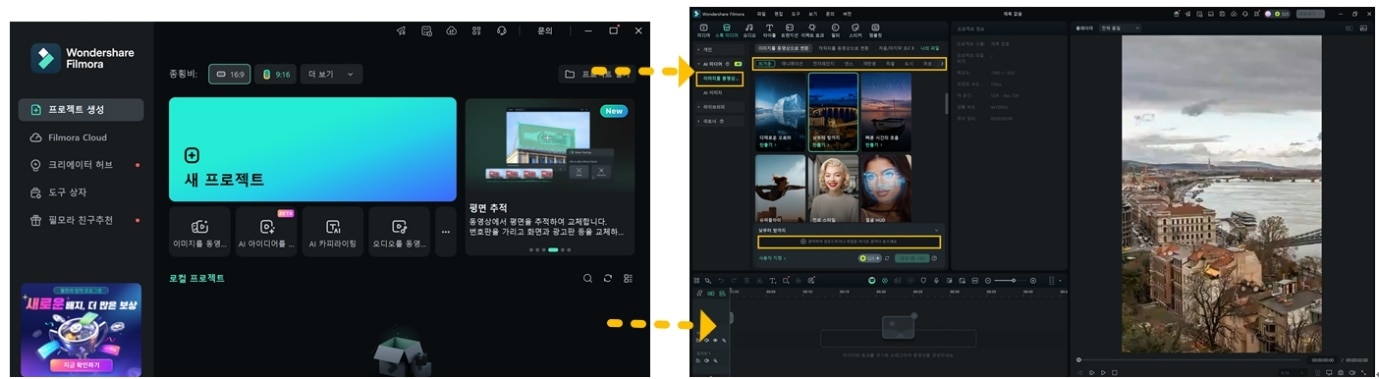Open the 보기 menu in the editor
The height and width of the screenshot is (379, 1379).
pyautogui.click(x=812, y=14)
